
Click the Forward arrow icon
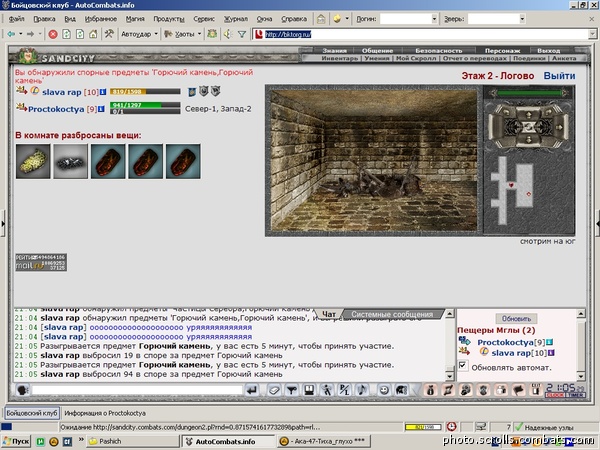point(30,34)
